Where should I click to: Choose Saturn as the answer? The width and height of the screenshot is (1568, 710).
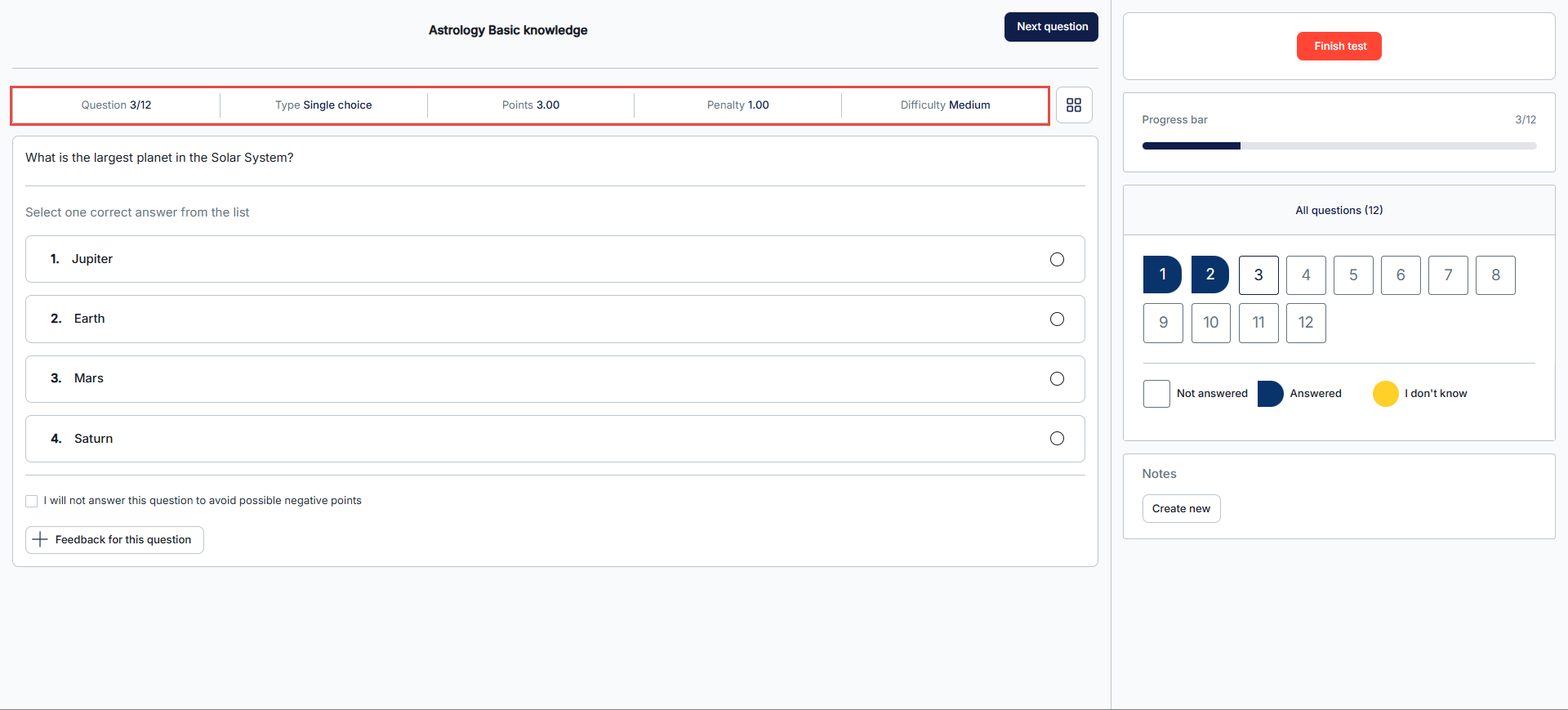[1057, 439]
